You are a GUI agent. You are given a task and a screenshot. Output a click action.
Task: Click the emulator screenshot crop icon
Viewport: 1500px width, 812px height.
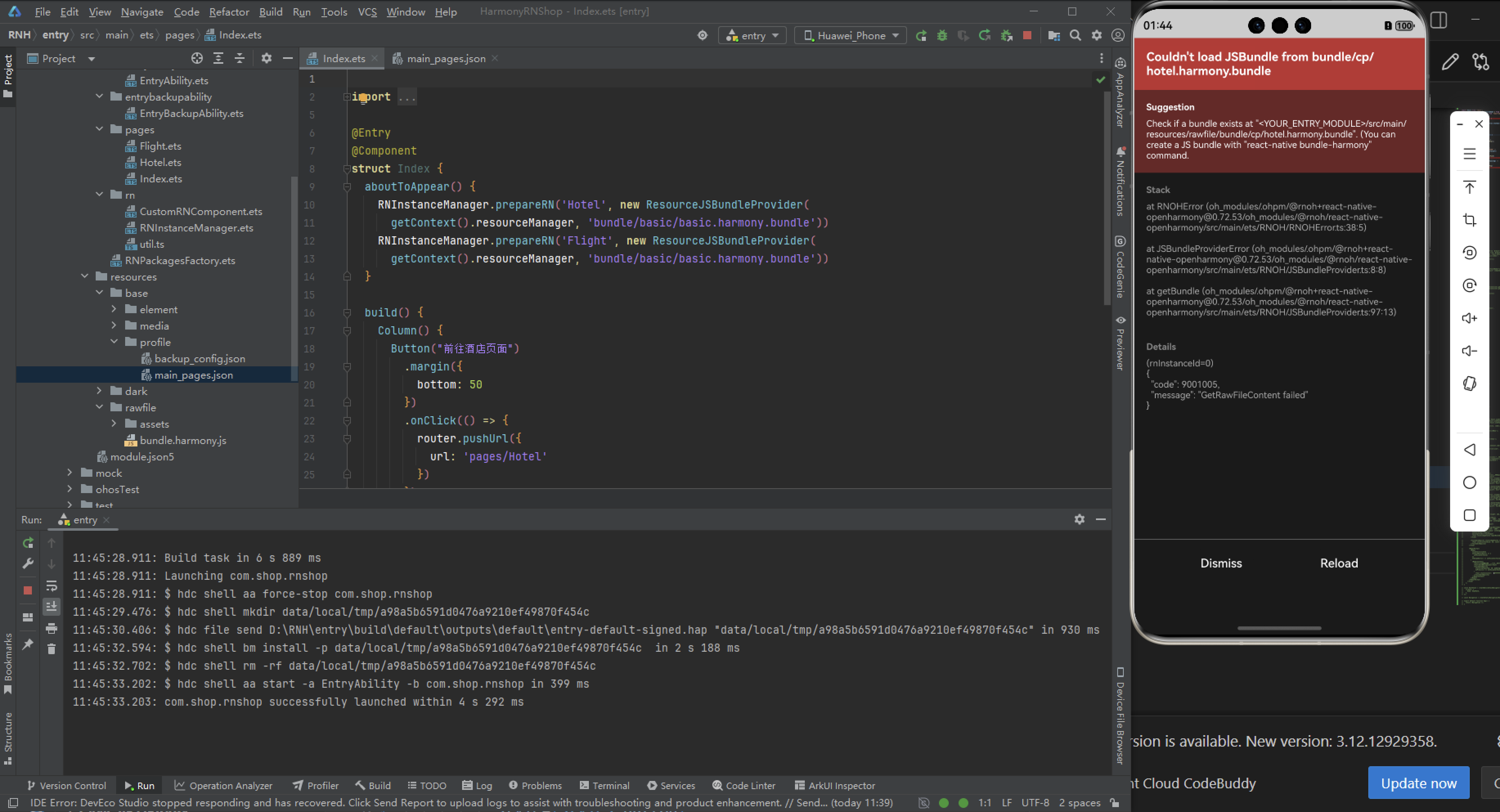click(x=1469, y=220)
